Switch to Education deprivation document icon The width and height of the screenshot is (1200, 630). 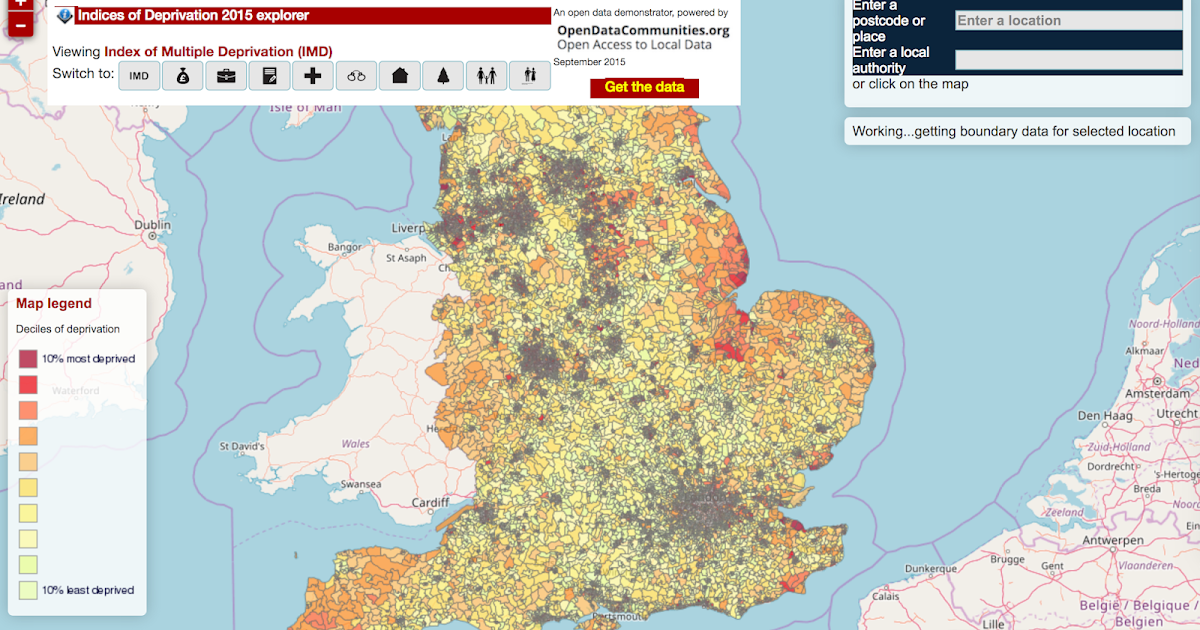coord(269,75)
